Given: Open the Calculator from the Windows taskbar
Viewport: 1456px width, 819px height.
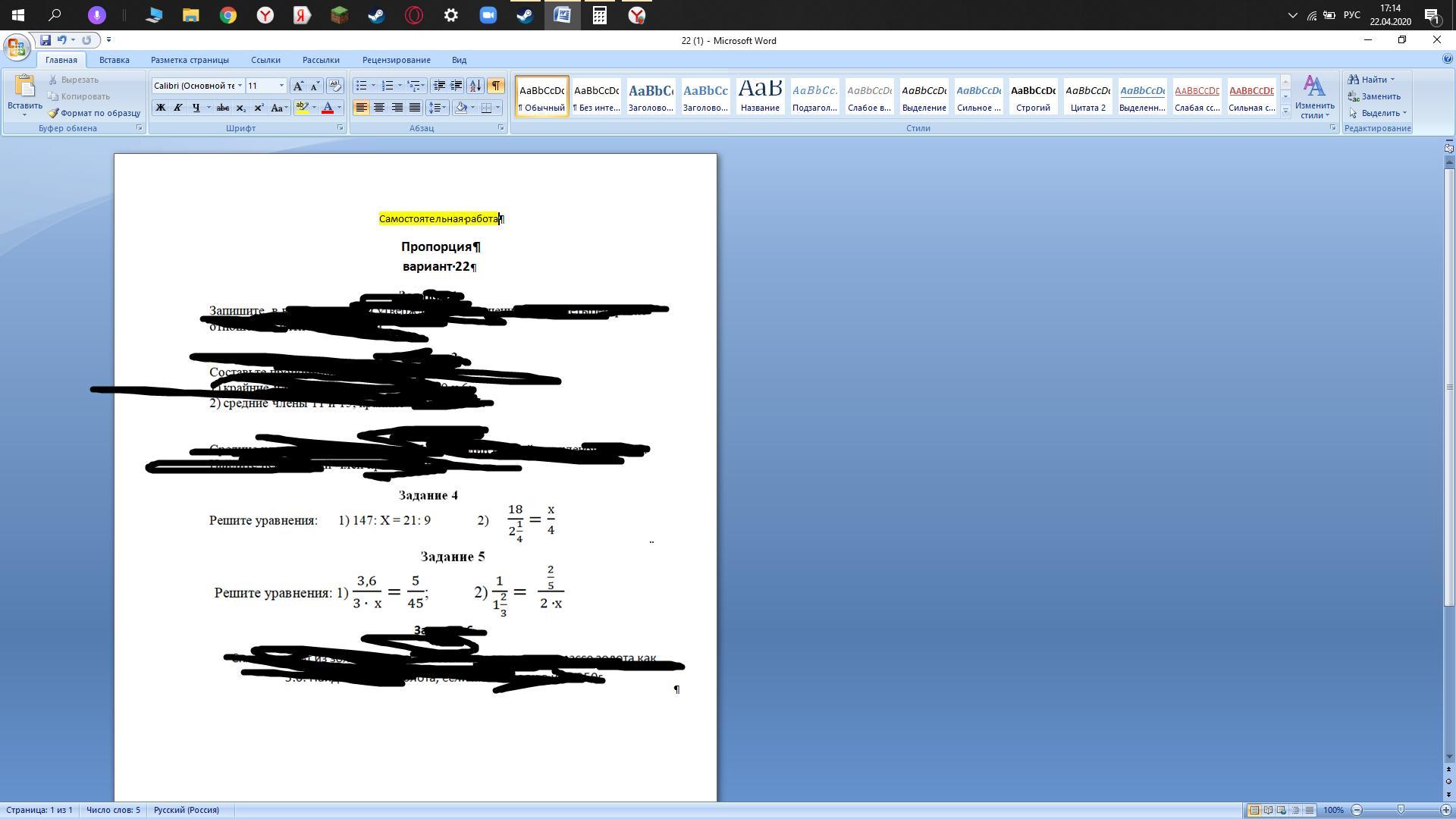Looking at the screenshot, I should 599,15.
